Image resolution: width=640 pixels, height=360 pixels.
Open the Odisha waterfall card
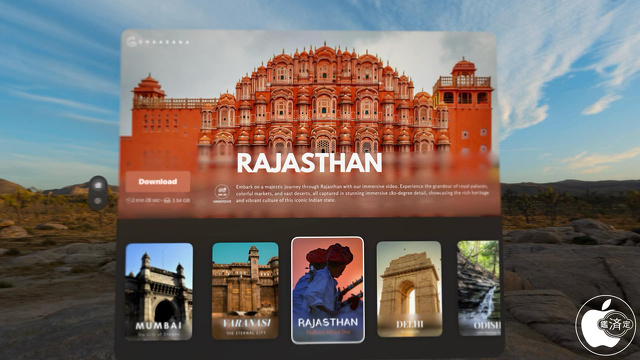point(479,288)
